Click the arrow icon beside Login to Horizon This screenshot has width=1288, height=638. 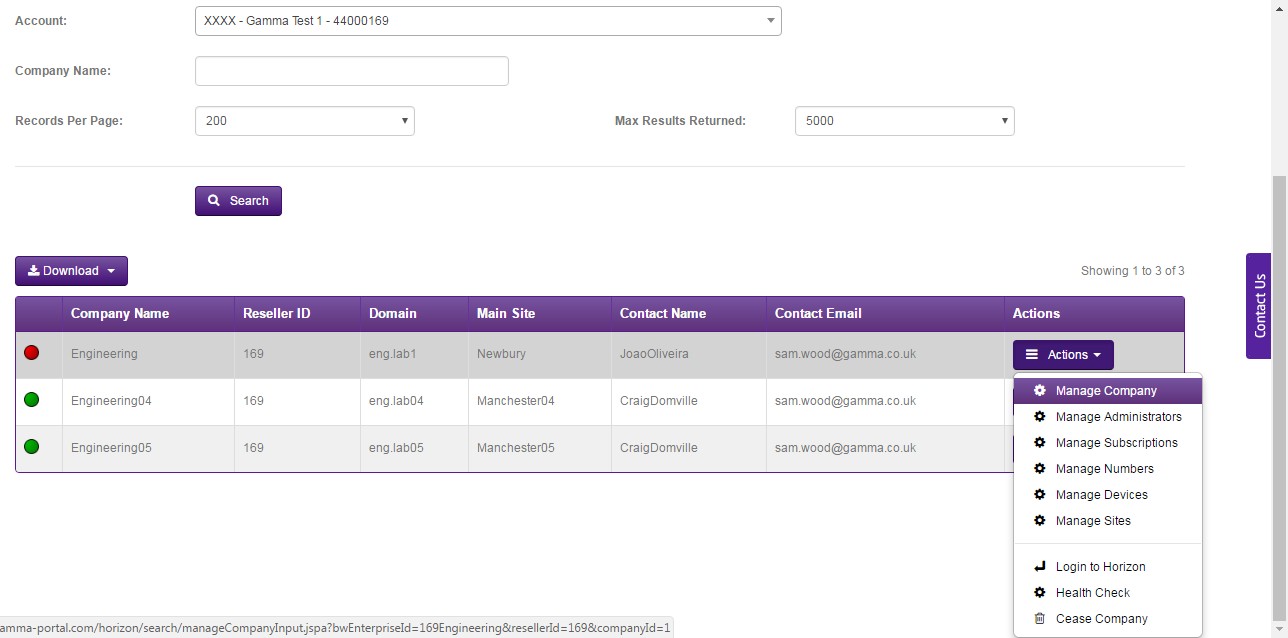1039,567
